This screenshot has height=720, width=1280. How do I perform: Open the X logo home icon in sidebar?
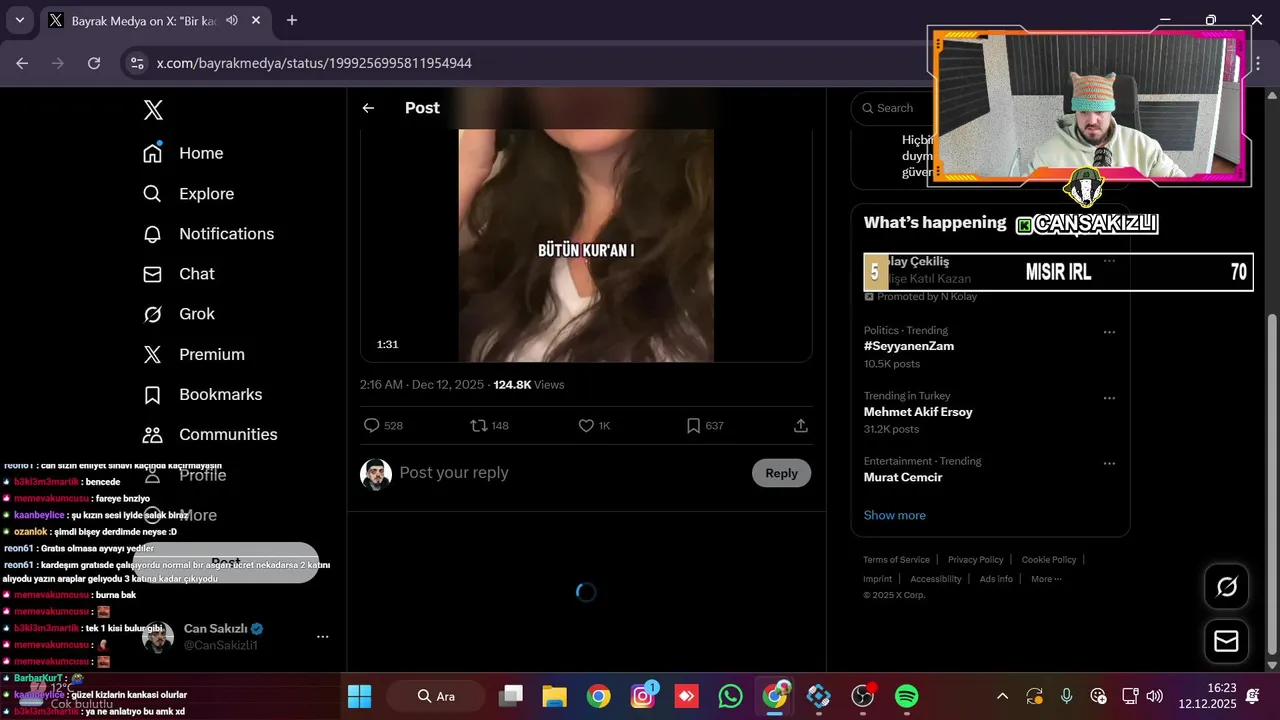click(x=153, y=109)
